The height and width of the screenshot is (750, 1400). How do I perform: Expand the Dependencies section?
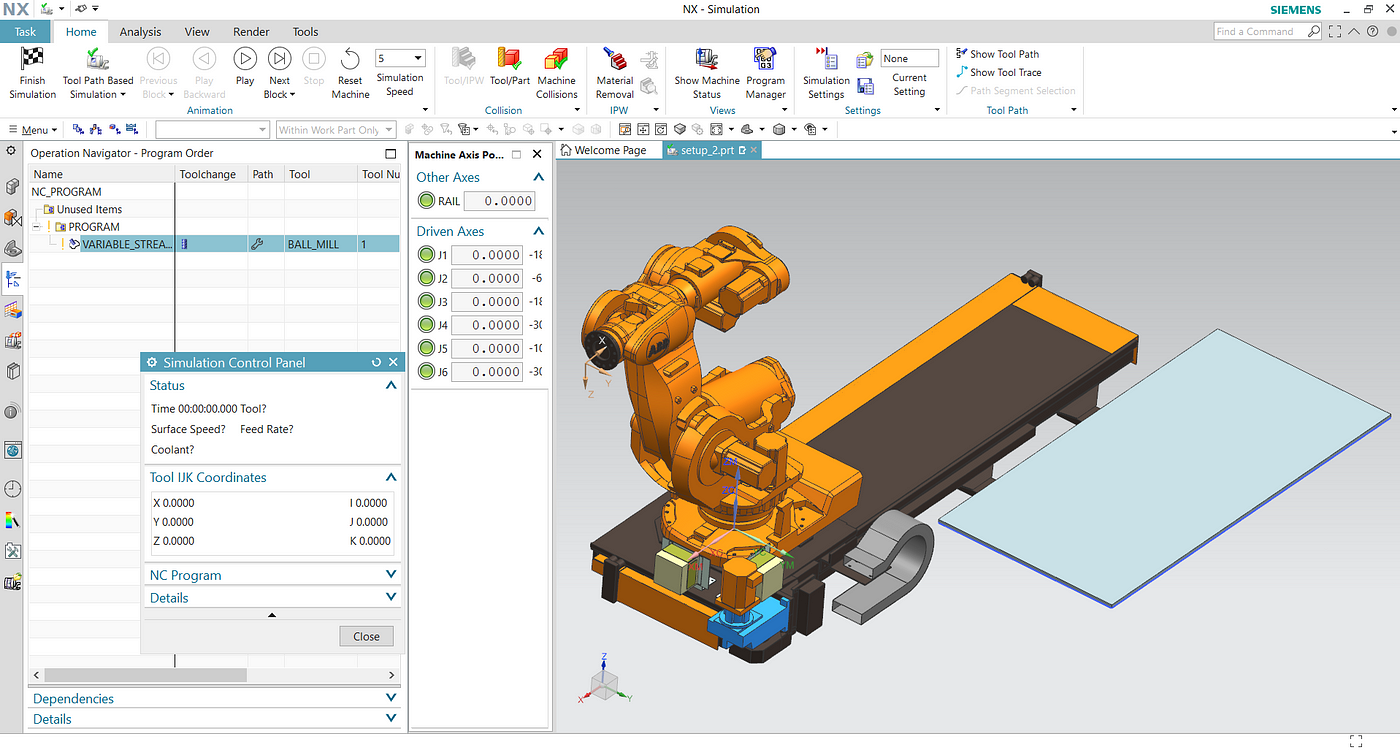click(391, 699)
